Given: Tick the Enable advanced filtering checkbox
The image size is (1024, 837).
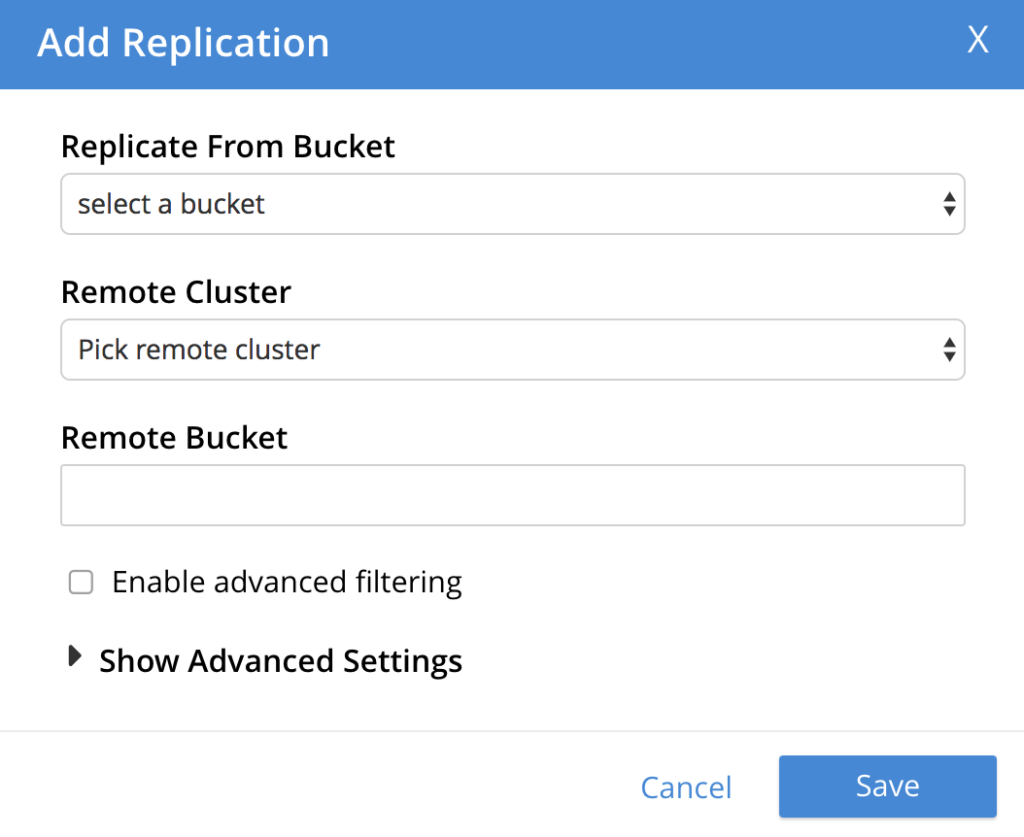Looking at the screenshot, I should [80, 581].
